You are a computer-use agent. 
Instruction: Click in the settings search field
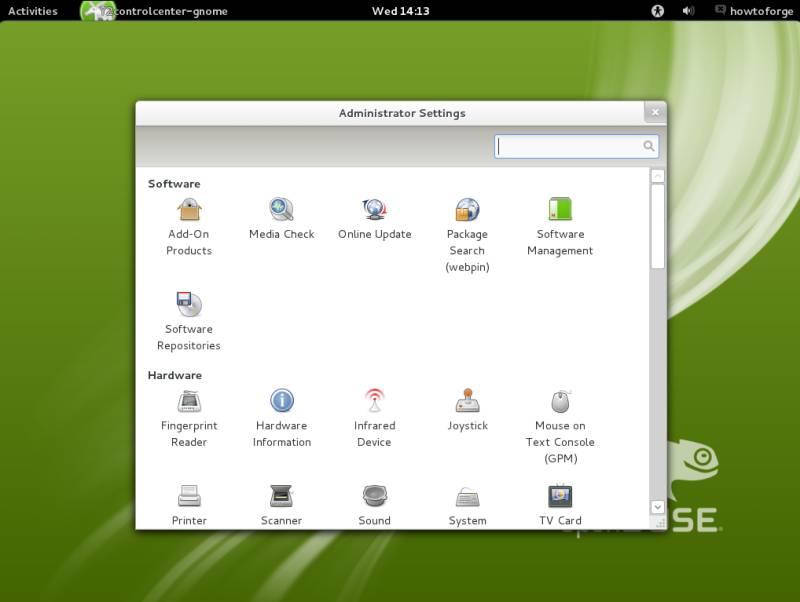click(577, 146)
